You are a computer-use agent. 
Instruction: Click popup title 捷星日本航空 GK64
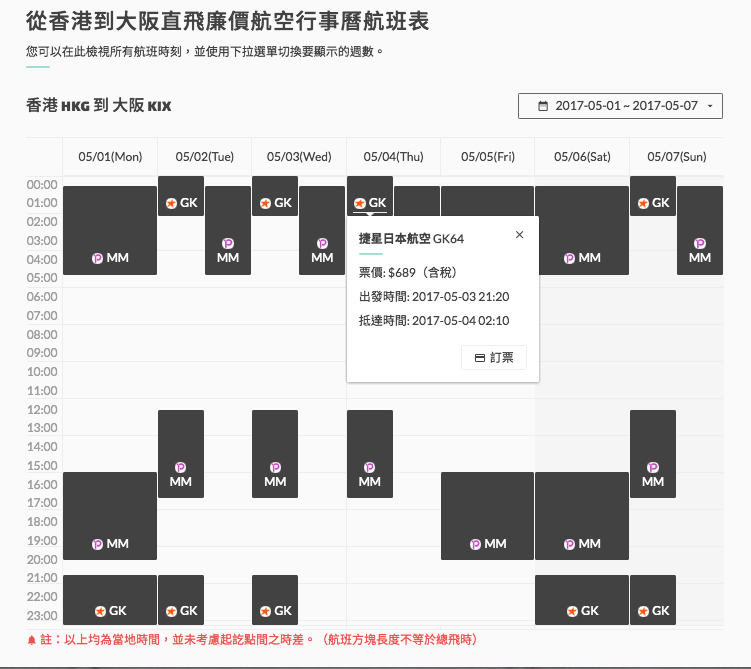point(411,238)
